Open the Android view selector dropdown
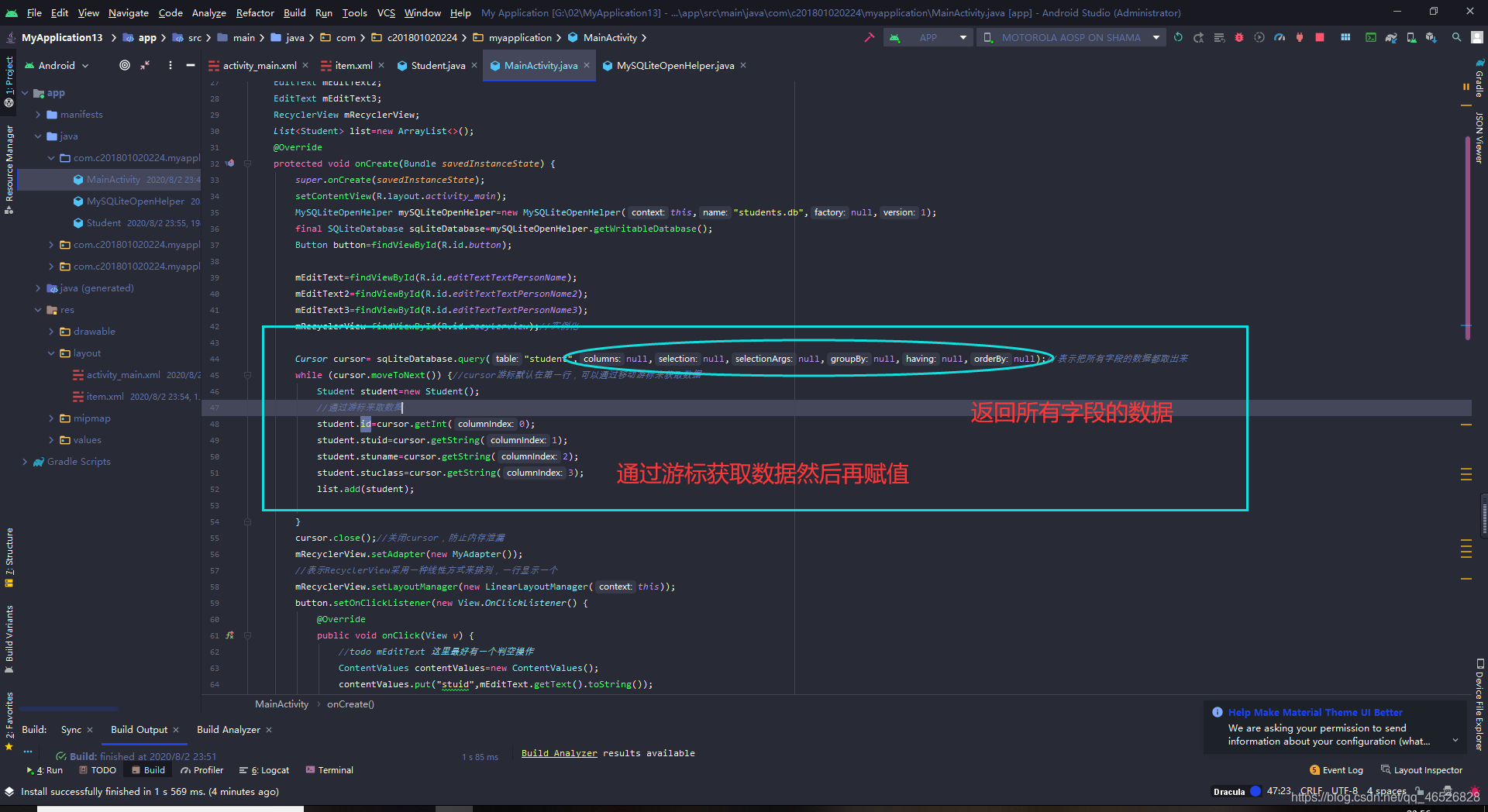 tap(57, 65)
